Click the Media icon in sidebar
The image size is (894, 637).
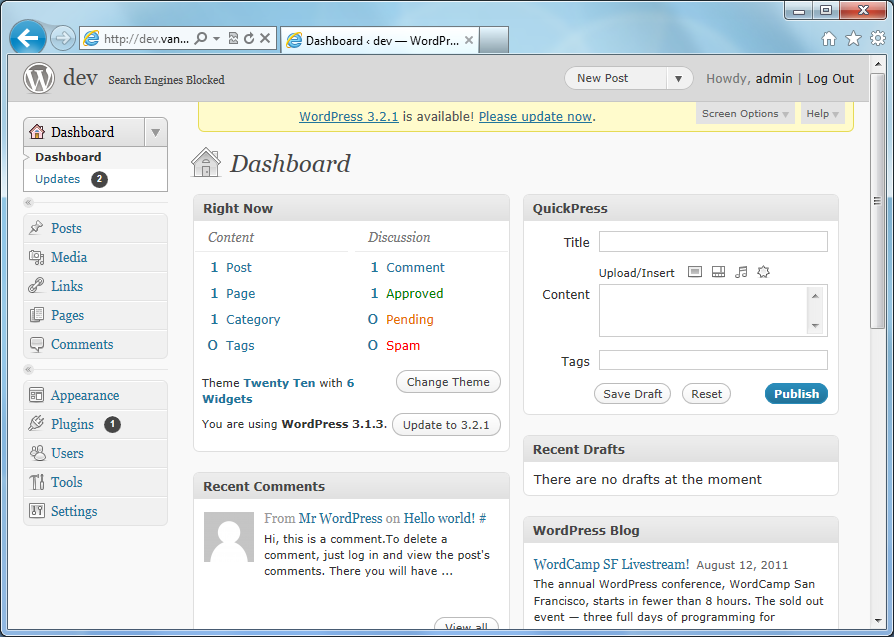point(36,257)
